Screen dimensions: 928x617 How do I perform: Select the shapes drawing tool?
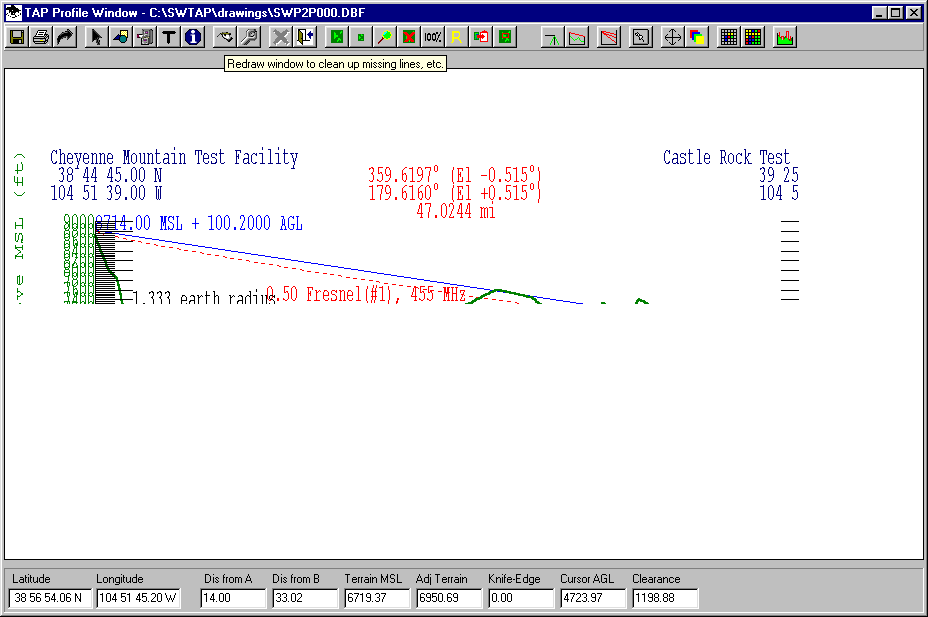121,37
